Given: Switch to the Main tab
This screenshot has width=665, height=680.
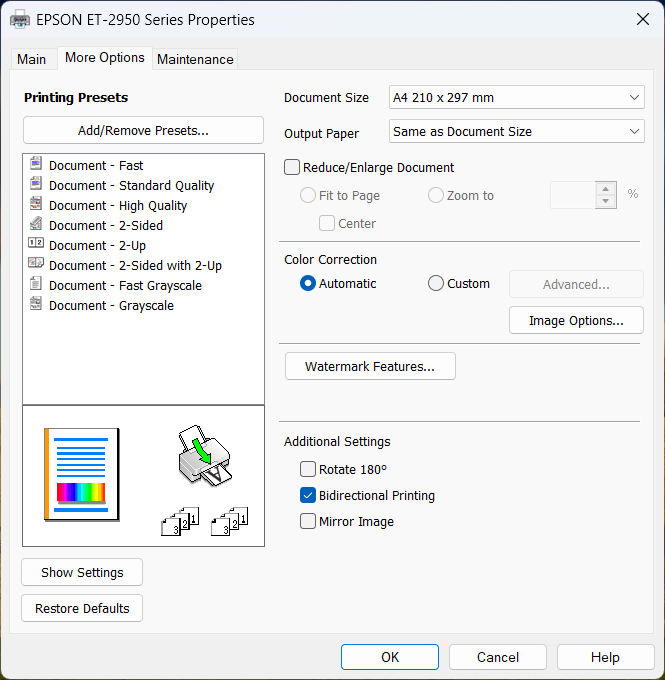Looking at the screenshot, I should 32,59.
